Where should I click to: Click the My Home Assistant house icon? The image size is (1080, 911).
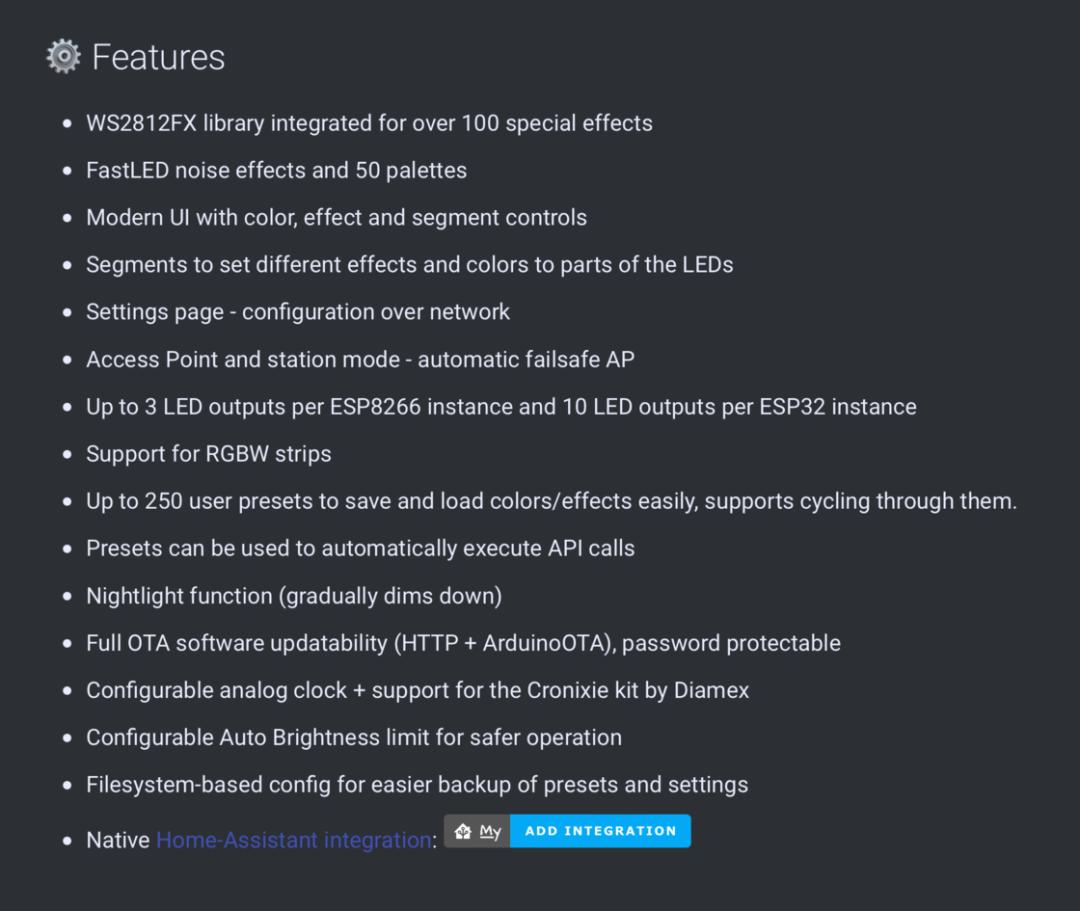(x=463, y=831)
